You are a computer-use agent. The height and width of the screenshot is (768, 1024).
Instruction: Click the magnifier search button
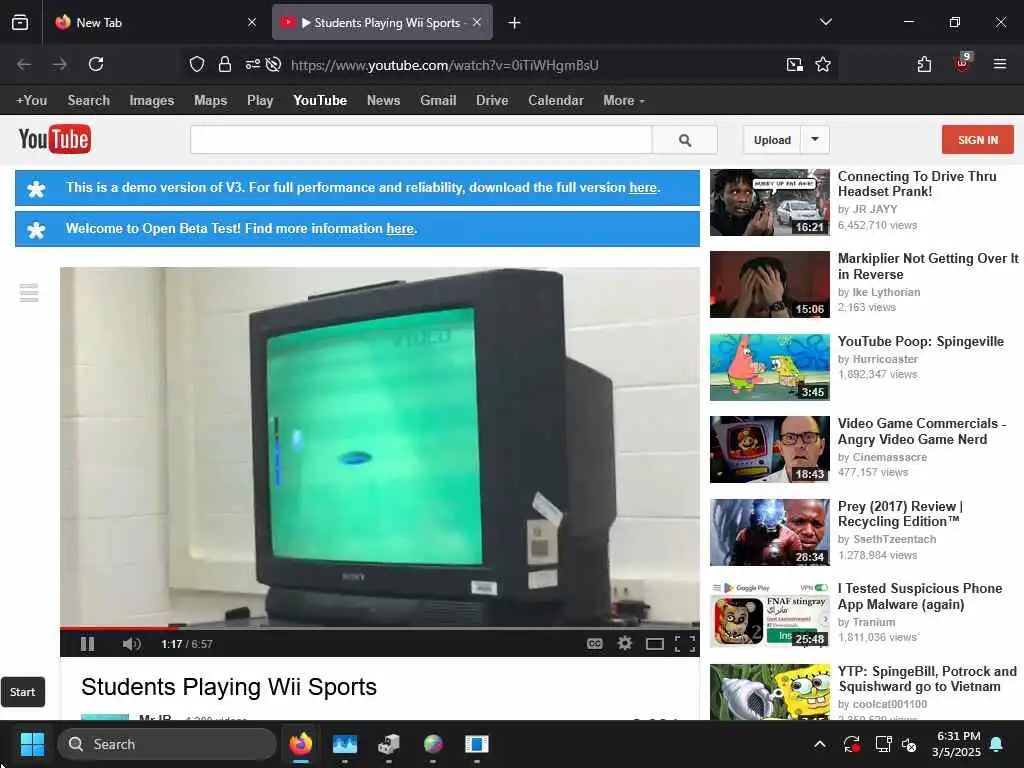(x=684, y=140)
